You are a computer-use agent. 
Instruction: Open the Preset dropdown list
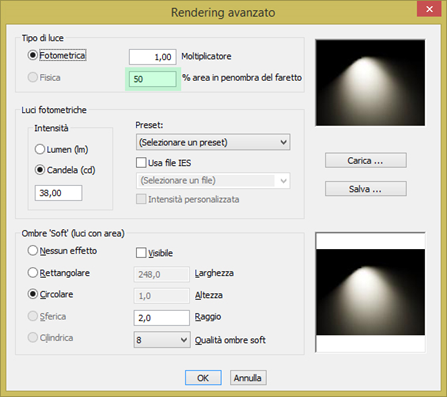pyautogui.click(x=213, y=142)
